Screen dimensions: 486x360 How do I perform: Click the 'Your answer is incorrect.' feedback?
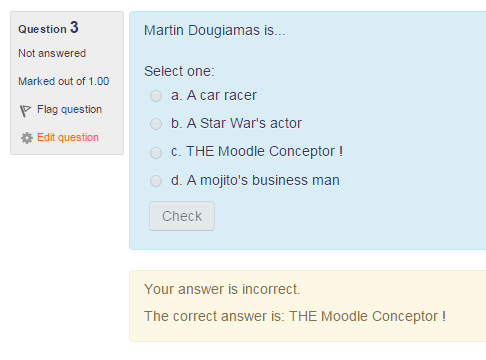(x=222, y=289)
